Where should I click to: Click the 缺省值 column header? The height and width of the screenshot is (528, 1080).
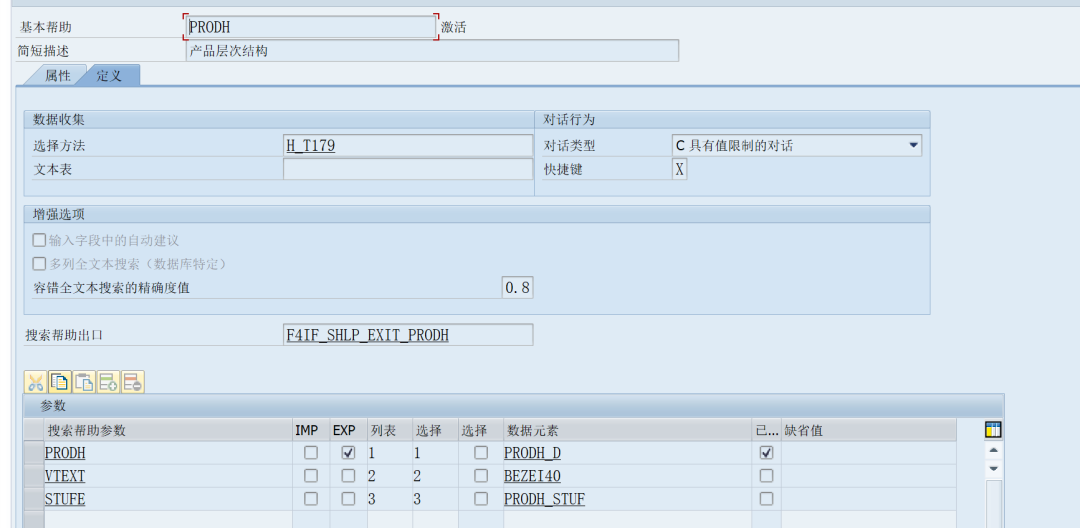click(x=869, y=430)
